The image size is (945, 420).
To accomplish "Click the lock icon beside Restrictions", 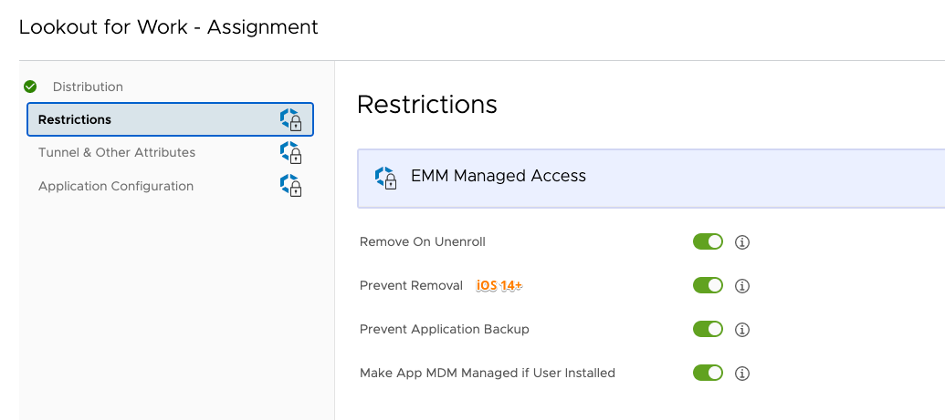I will [290, 120].
